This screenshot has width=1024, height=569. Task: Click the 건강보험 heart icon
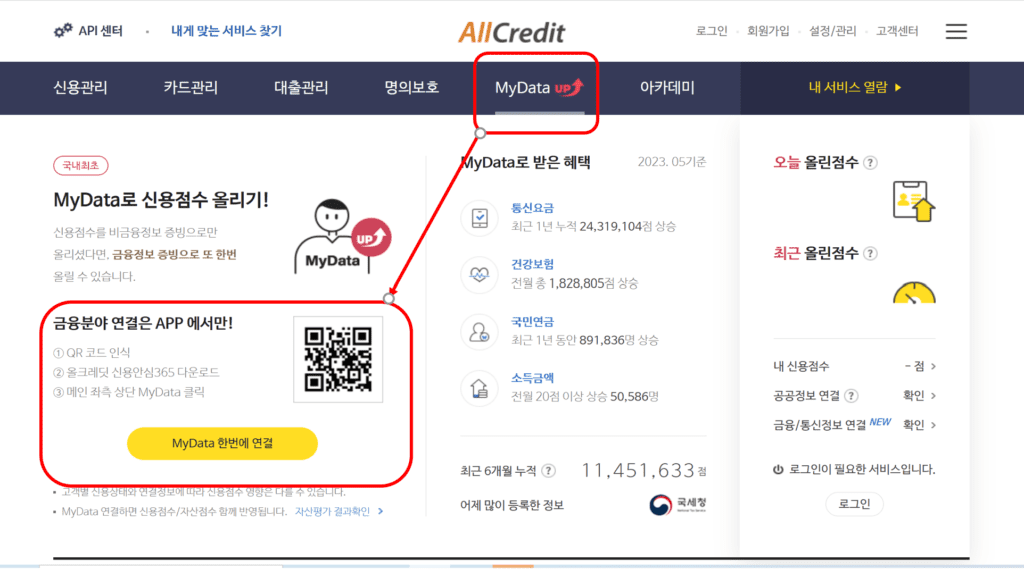[479, 274]
